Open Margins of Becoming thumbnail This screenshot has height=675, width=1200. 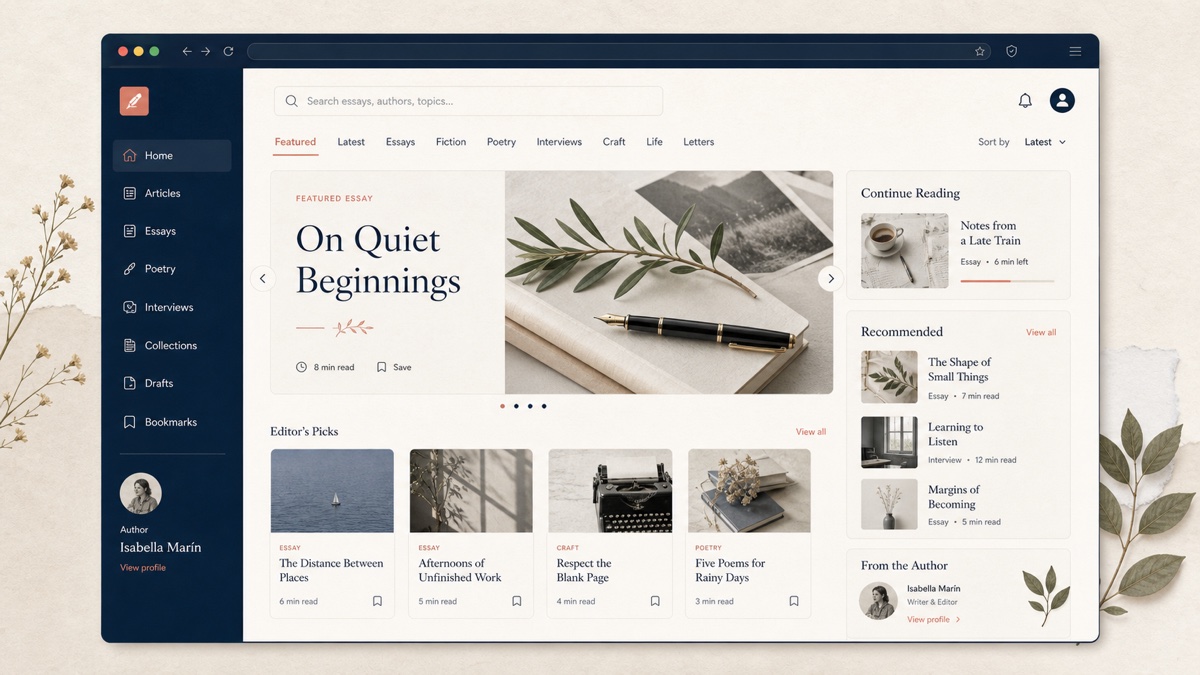click(889, 505)
